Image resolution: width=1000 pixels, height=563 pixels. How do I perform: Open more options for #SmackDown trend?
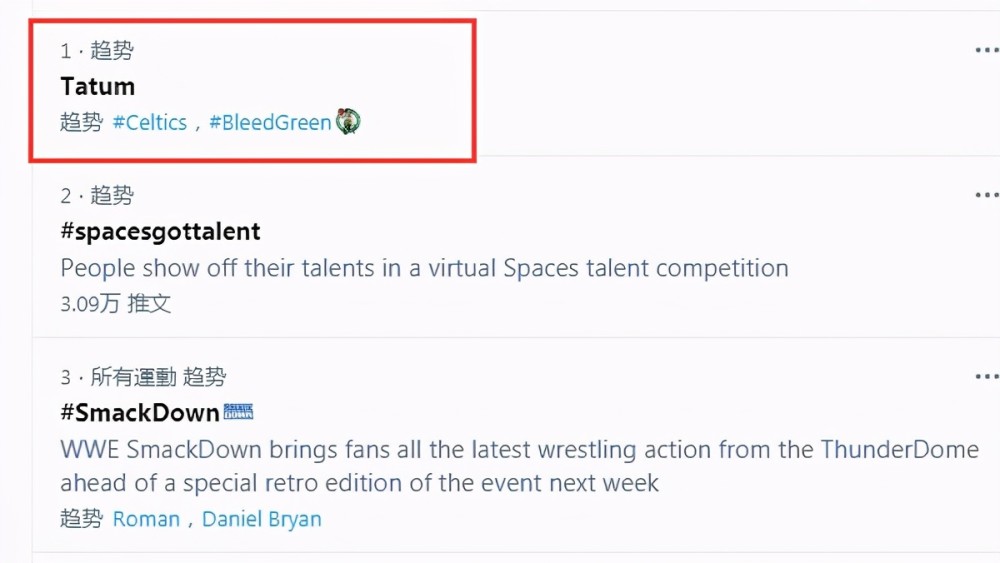(987, 376)
